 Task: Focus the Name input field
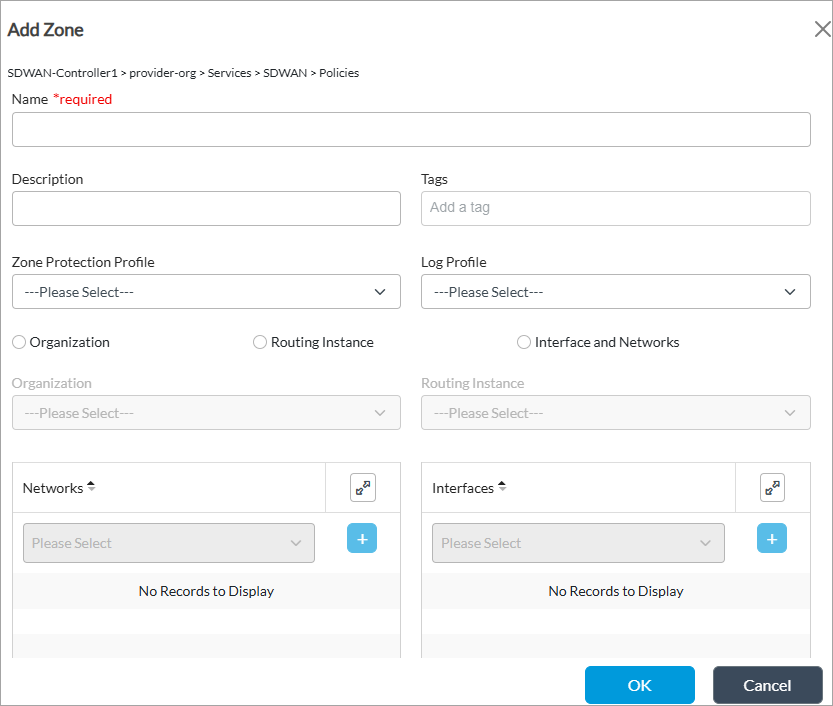pyautogui.click(x=411, y=130)
